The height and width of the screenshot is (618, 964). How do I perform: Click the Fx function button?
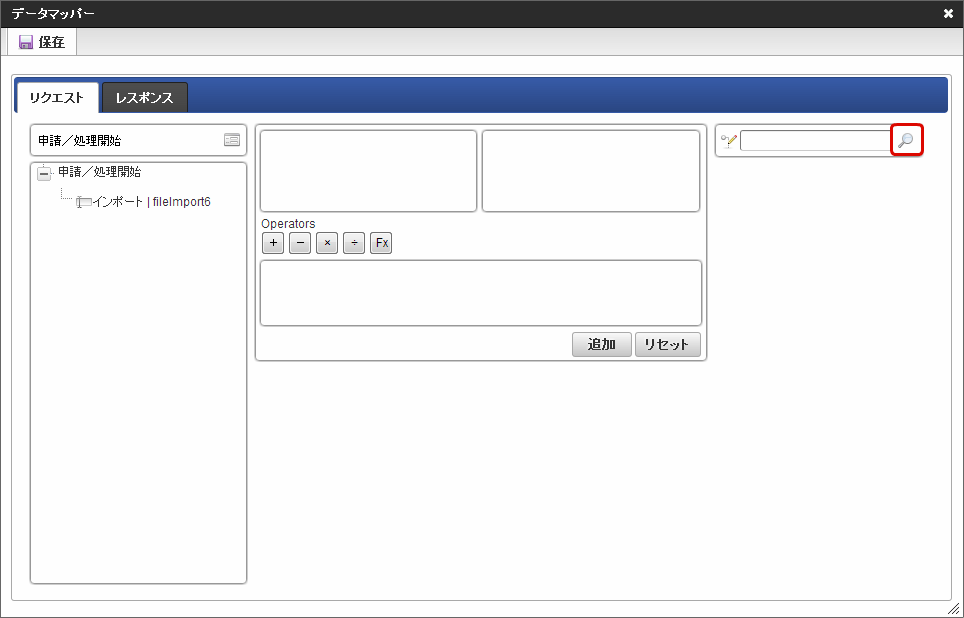pyautogui.click(x=381, y=243)
